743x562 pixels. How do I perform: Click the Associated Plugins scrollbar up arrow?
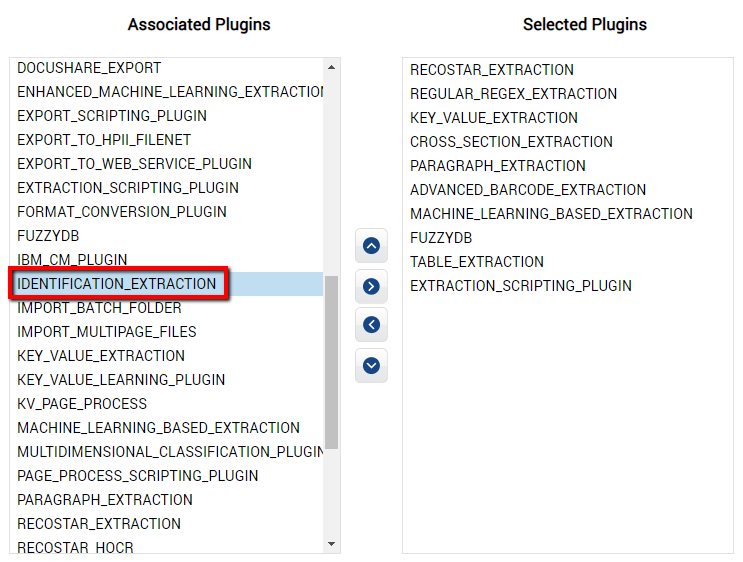pyautogui.click(x=331, y=67)
